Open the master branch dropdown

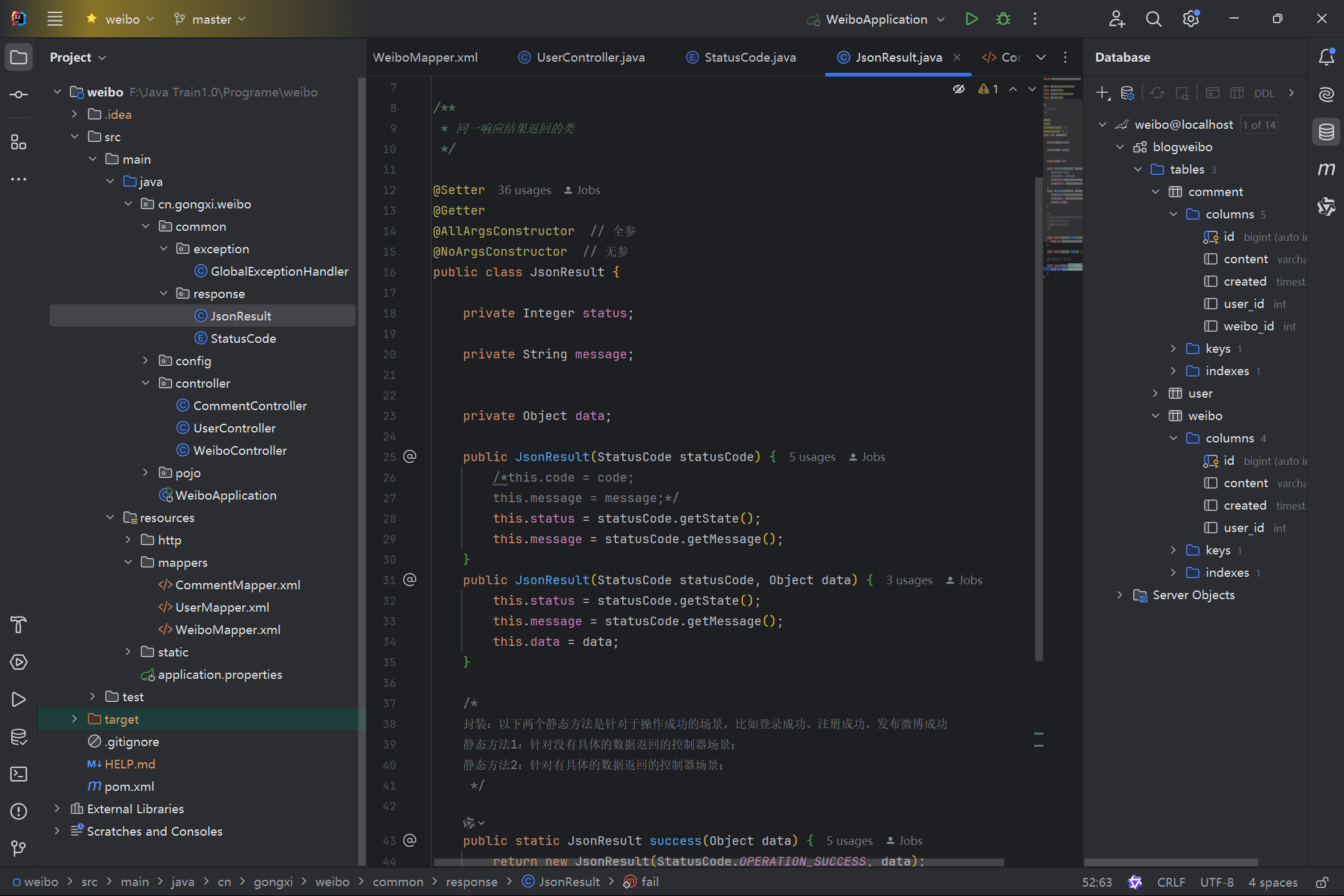pyautogui.click(x=210, y=19)
